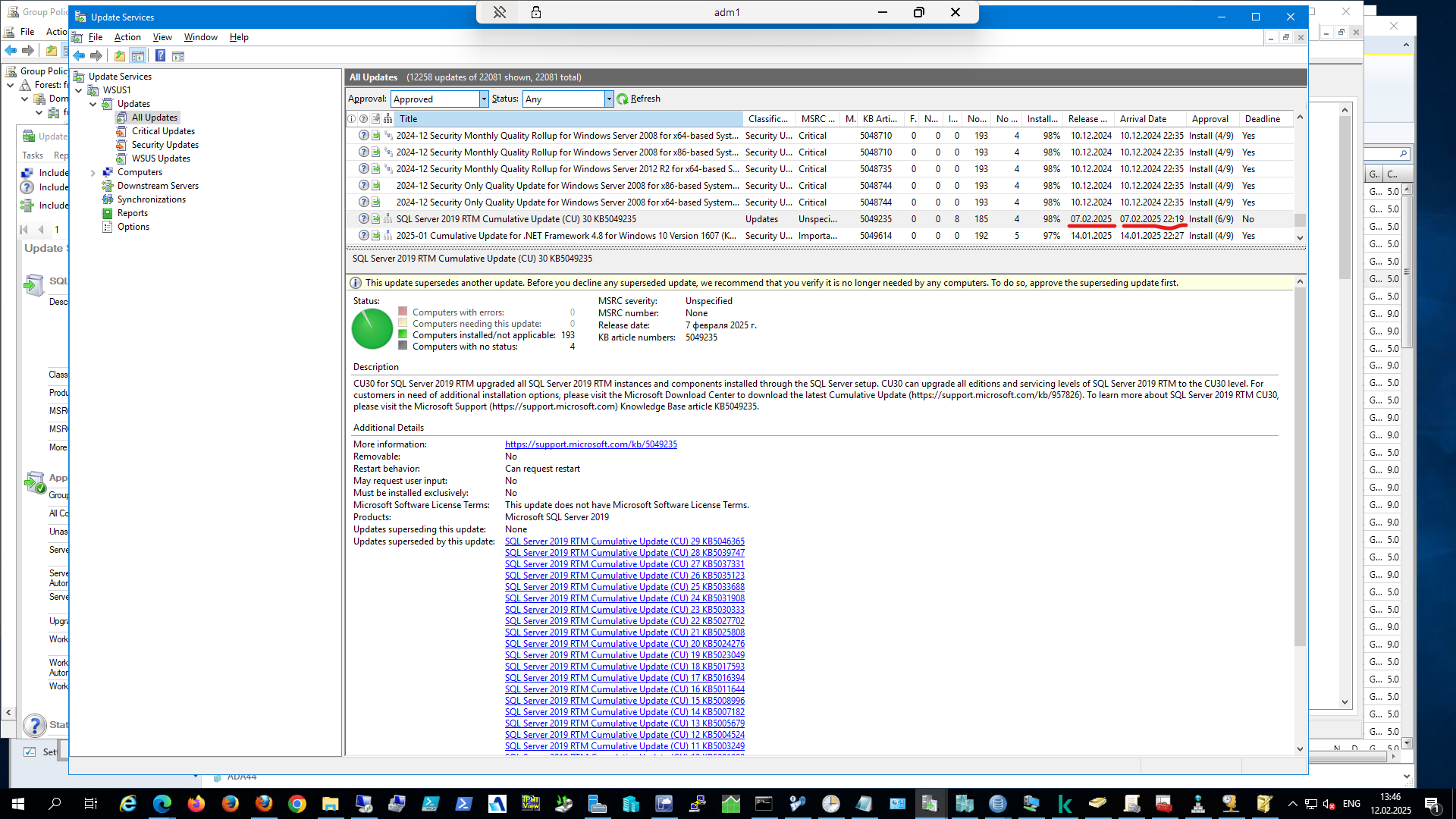Viewport: 1456px width, 819px height.
Task: Open the Windows Start menu
Action: coord(17,804)
